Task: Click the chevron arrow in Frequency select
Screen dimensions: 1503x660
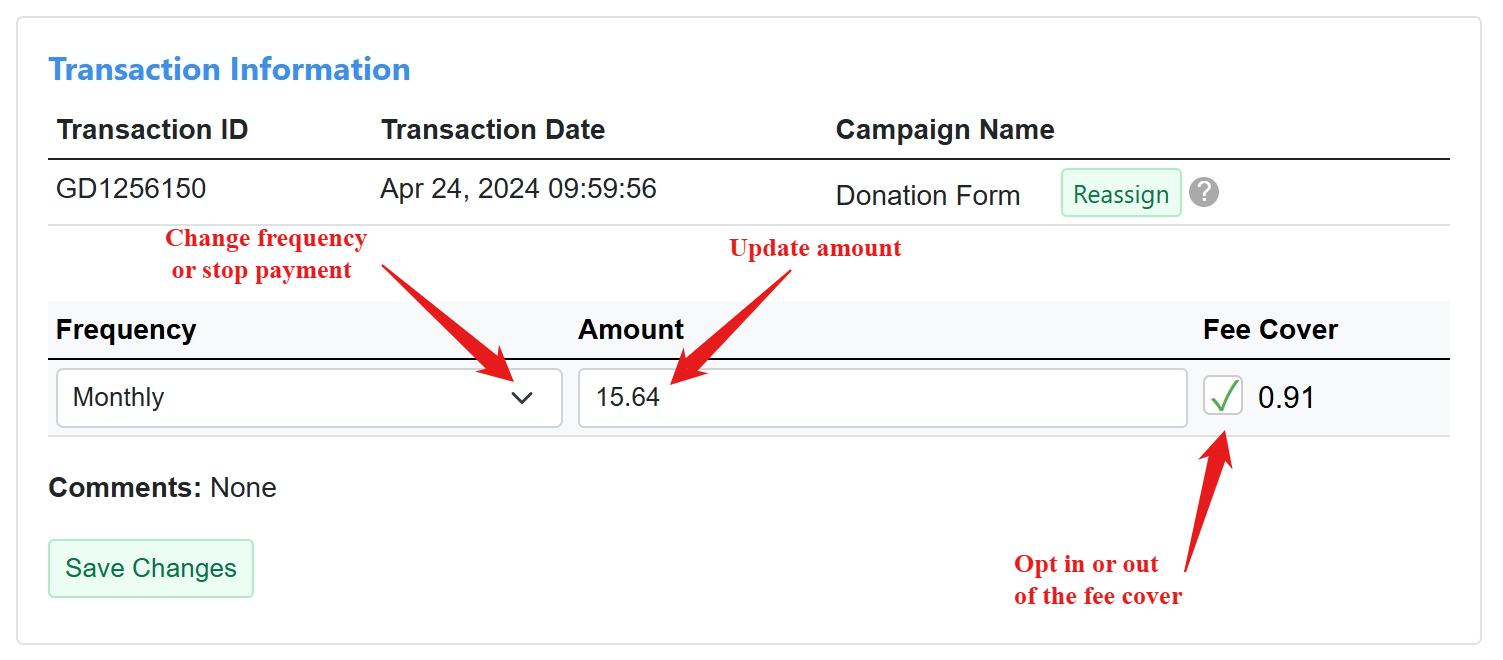Action: [x=522, y=398]
